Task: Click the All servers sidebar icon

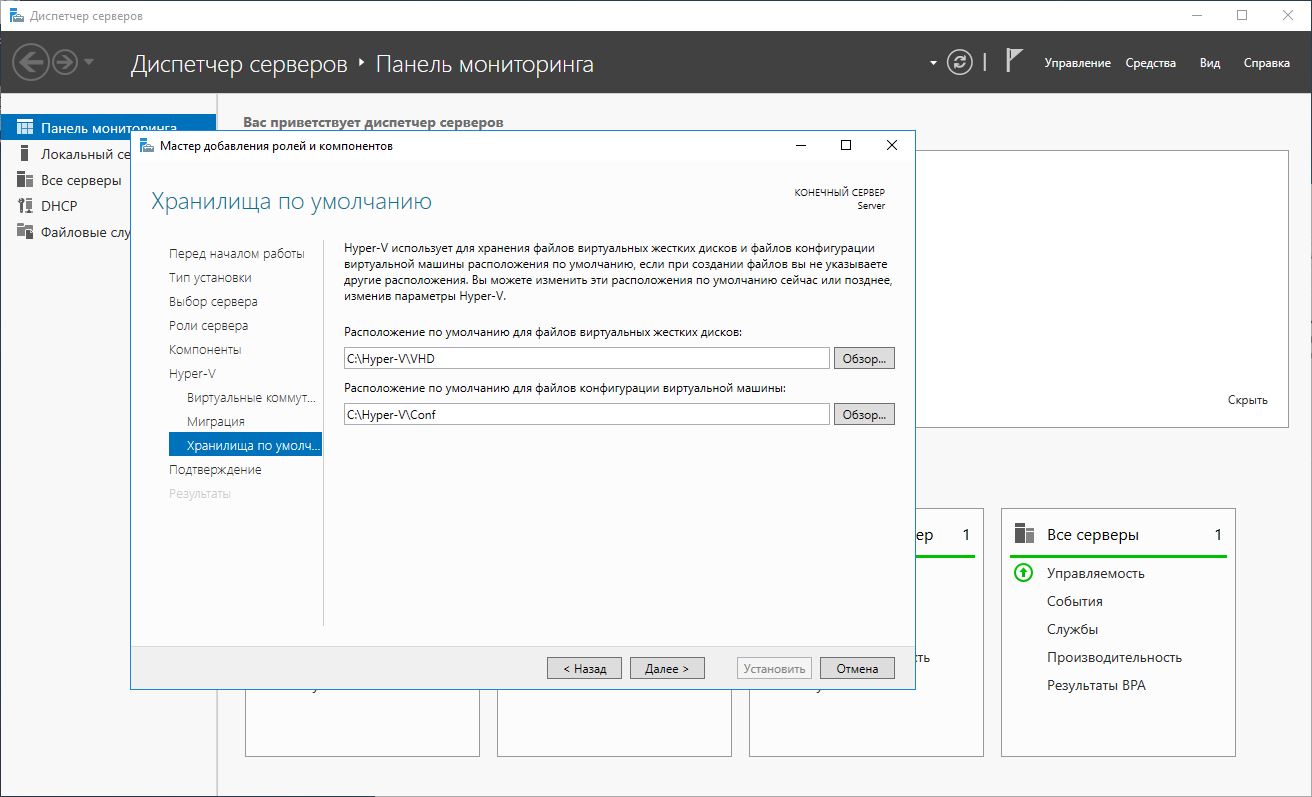Action: [25, 180]
